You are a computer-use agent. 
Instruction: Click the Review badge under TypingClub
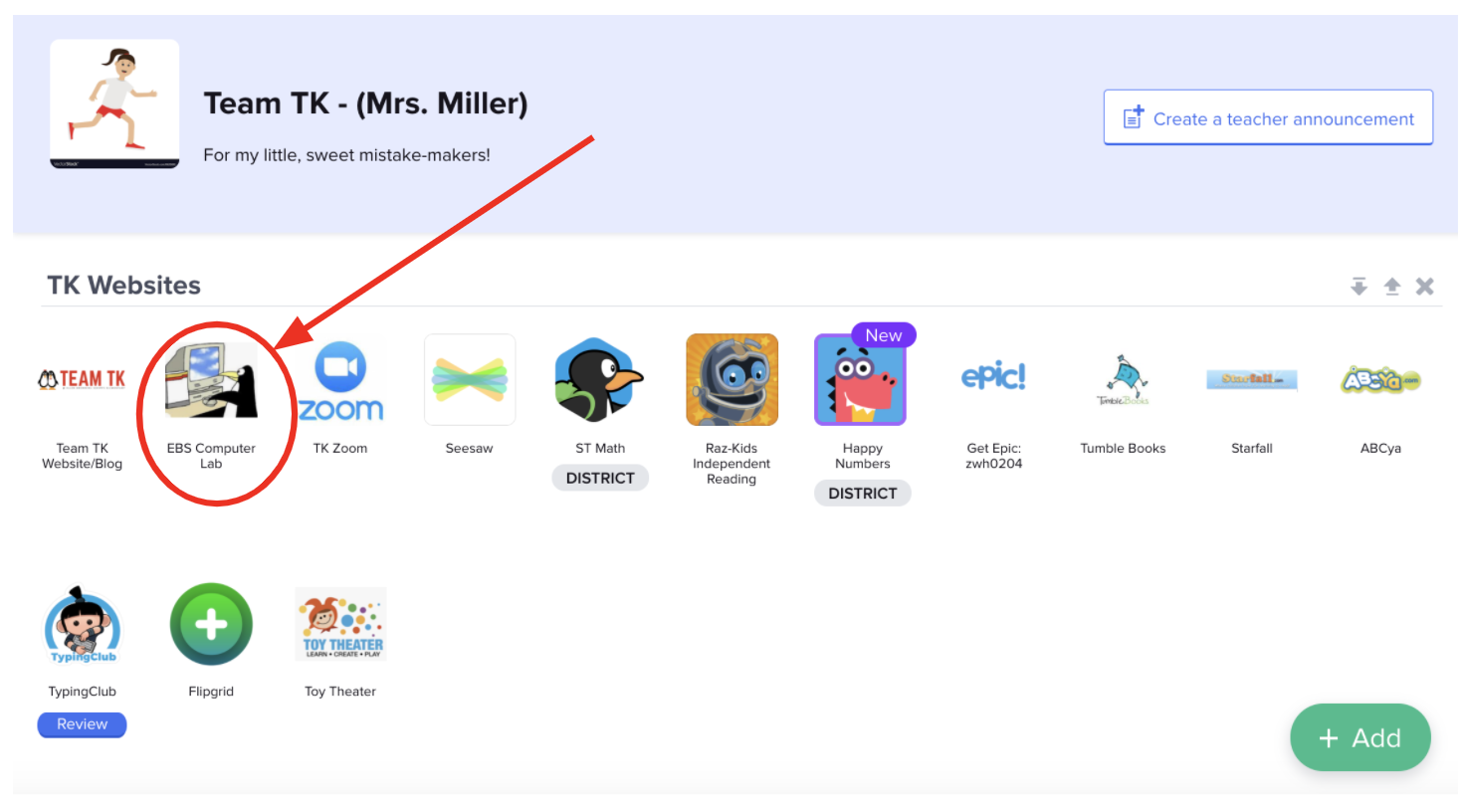(x=83, y=724)
